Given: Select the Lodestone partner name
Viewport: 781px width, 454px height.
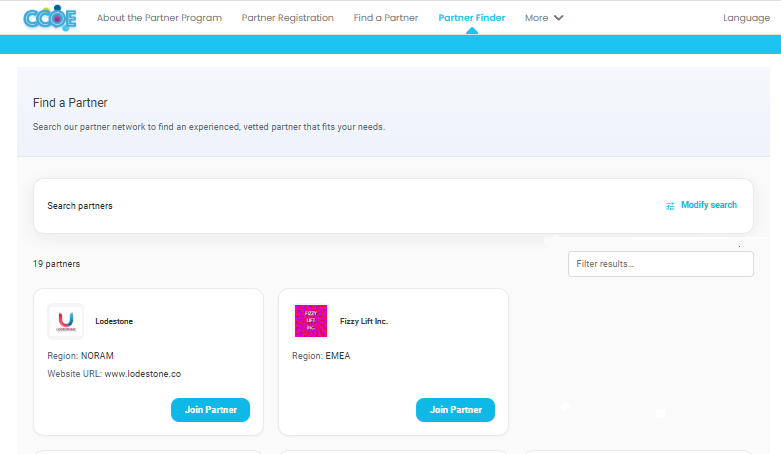Looking at the screenshot, I should [114, 321].
